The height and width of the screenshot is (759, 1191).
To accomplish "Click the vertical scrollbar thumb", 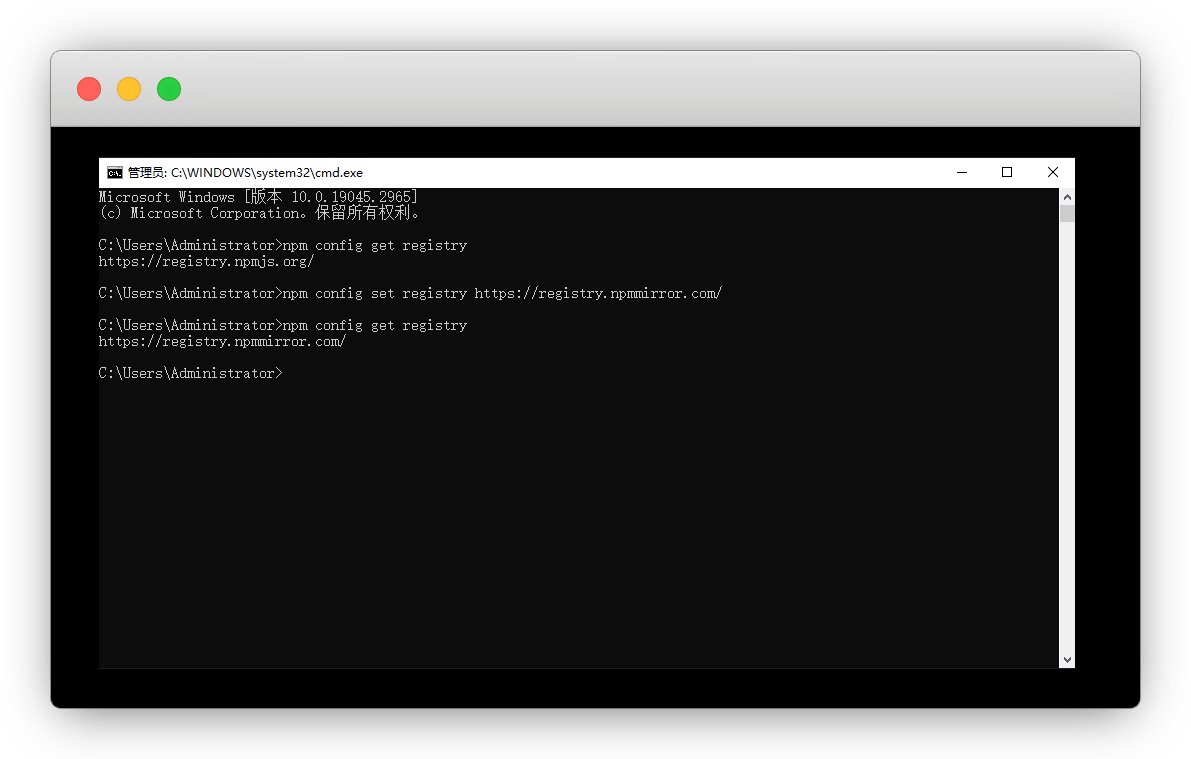I will 1067,214.
